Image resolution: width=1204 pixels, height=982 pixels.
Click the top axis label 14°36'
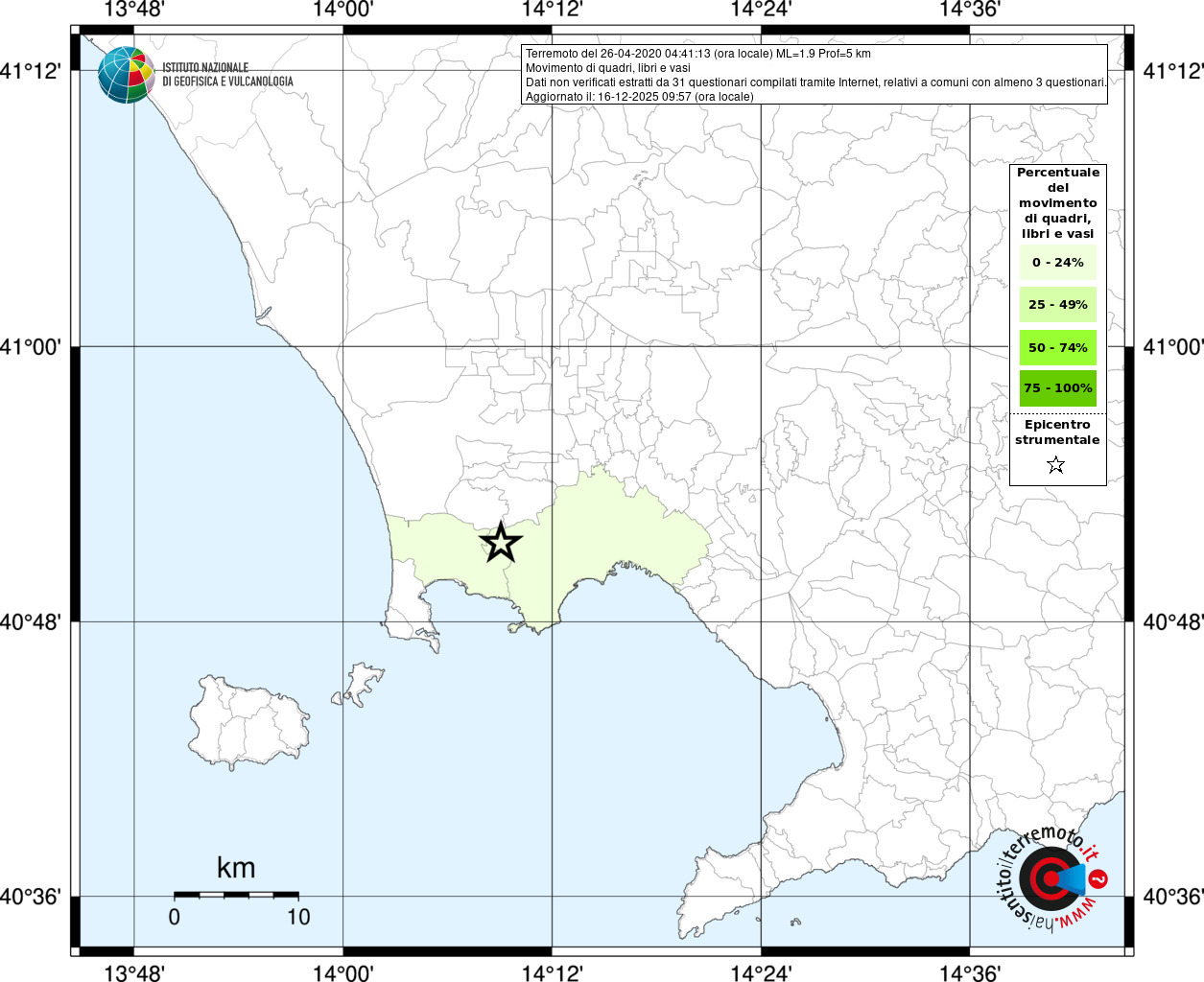[x=970, y=10]
